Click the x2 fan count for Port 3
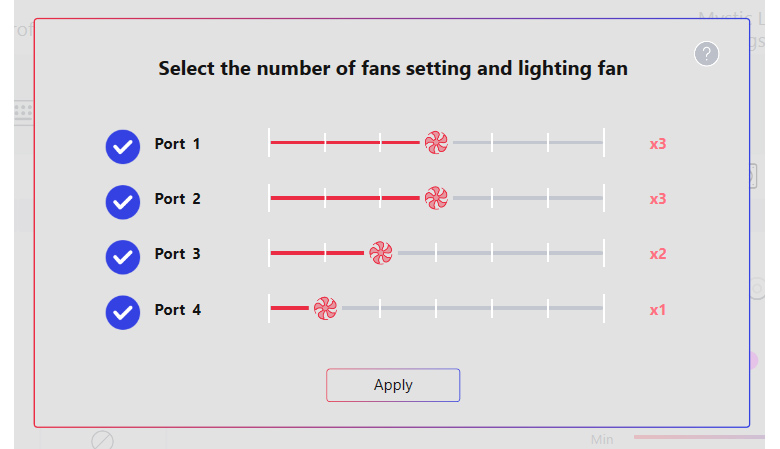Viewport: 780px width, 449px height. [x=657, y=254]
